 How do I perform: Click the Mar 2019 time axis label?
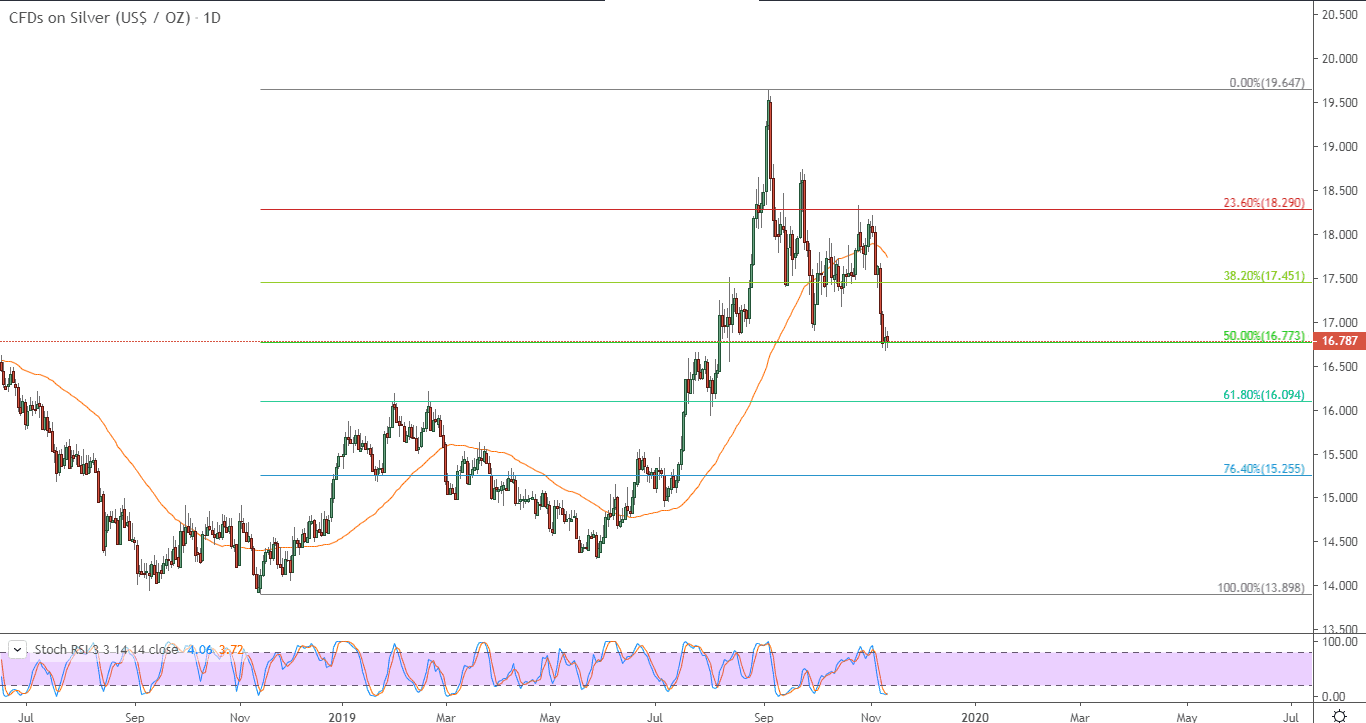coord(447,716)
